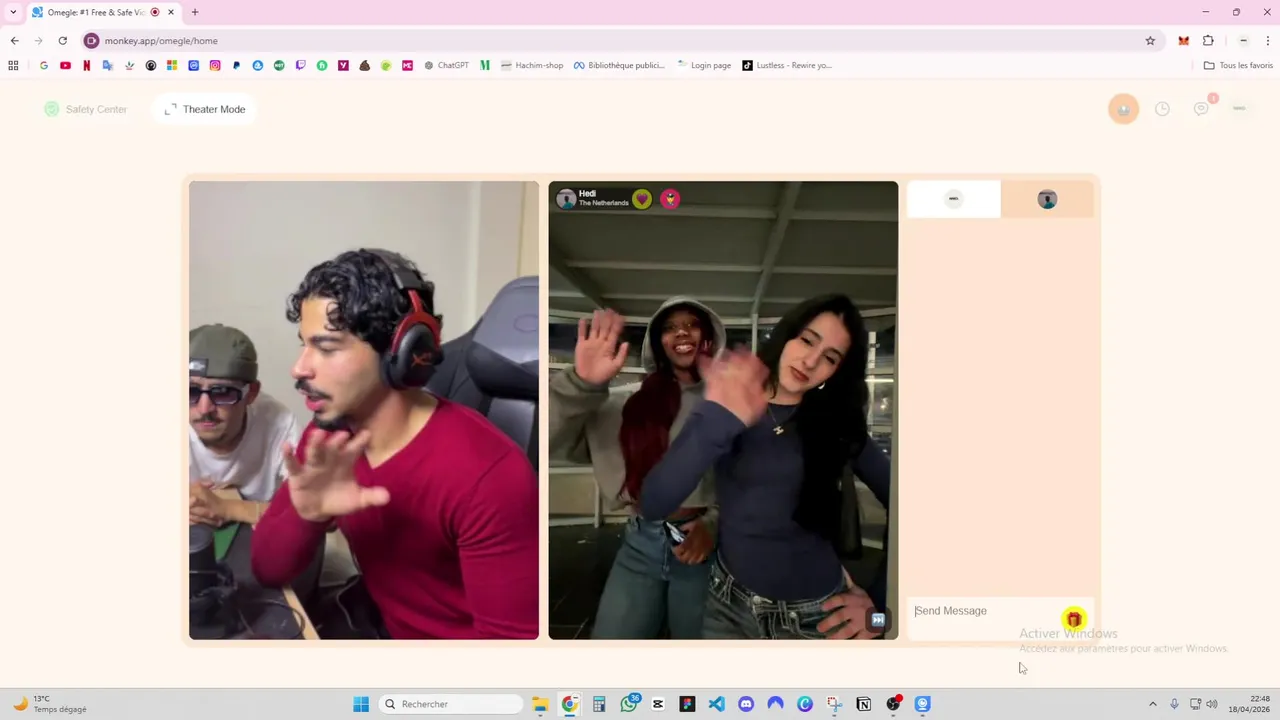
Task: Open the Tous les favoris folder
Action: tap(1238, 65)
